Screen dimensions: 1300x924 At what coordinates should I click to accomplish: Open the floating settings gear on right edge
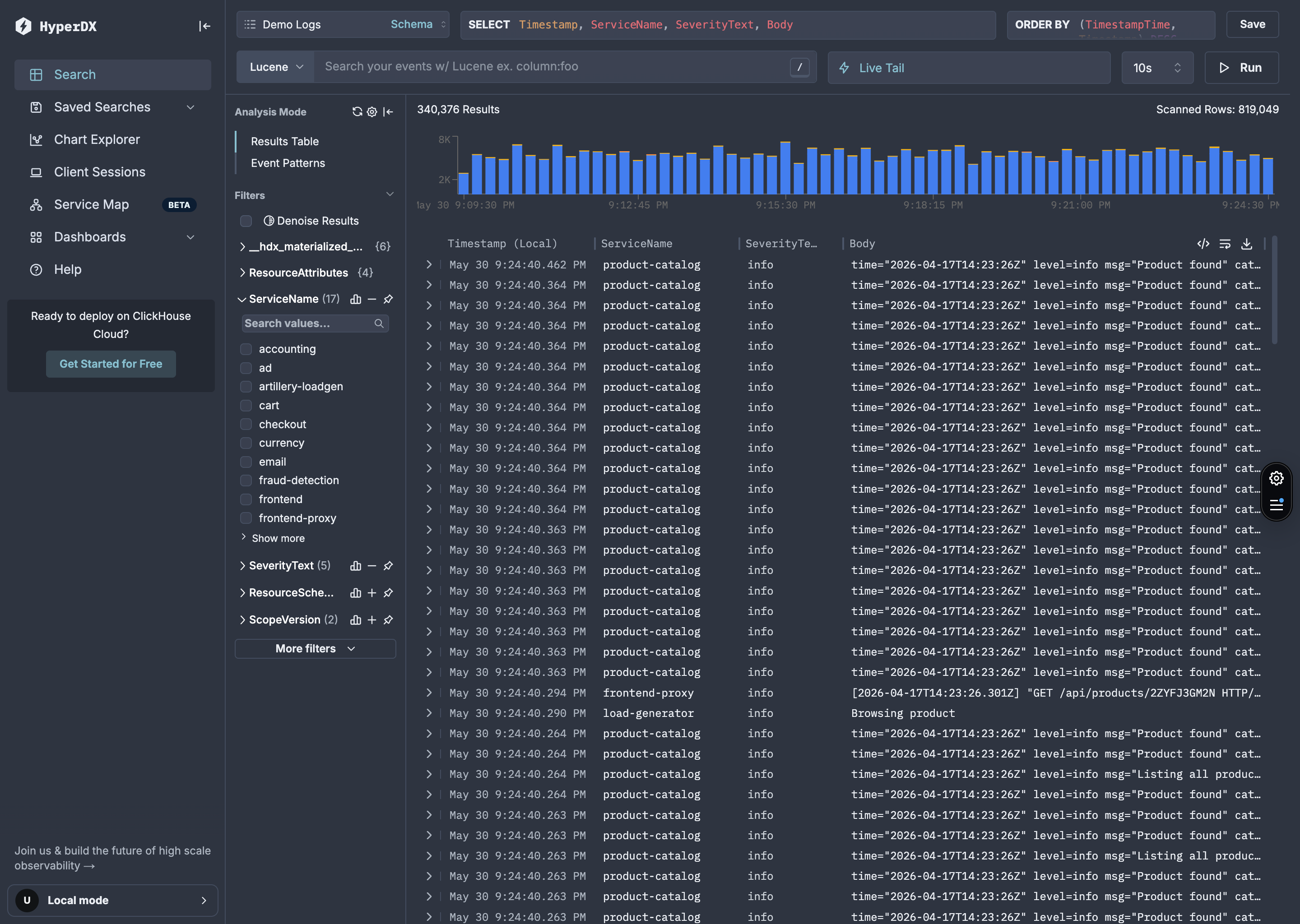tap(1277, 479)
